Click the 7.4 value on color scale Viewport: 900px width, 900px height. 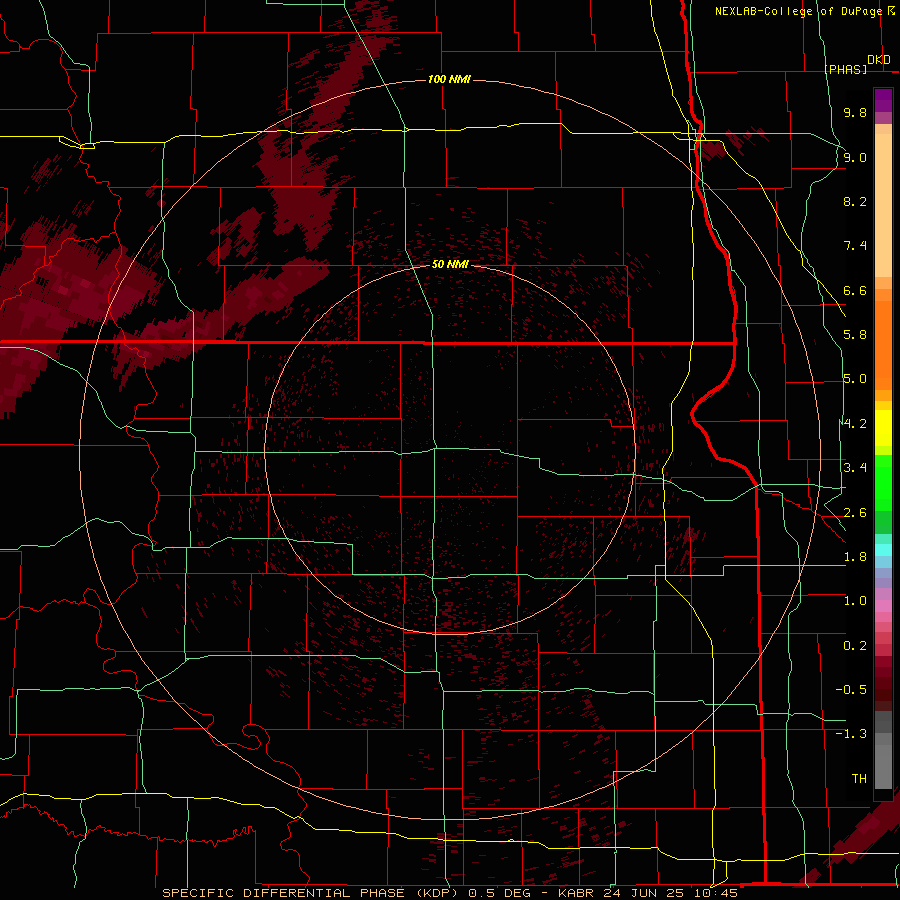tap(855, 246)
